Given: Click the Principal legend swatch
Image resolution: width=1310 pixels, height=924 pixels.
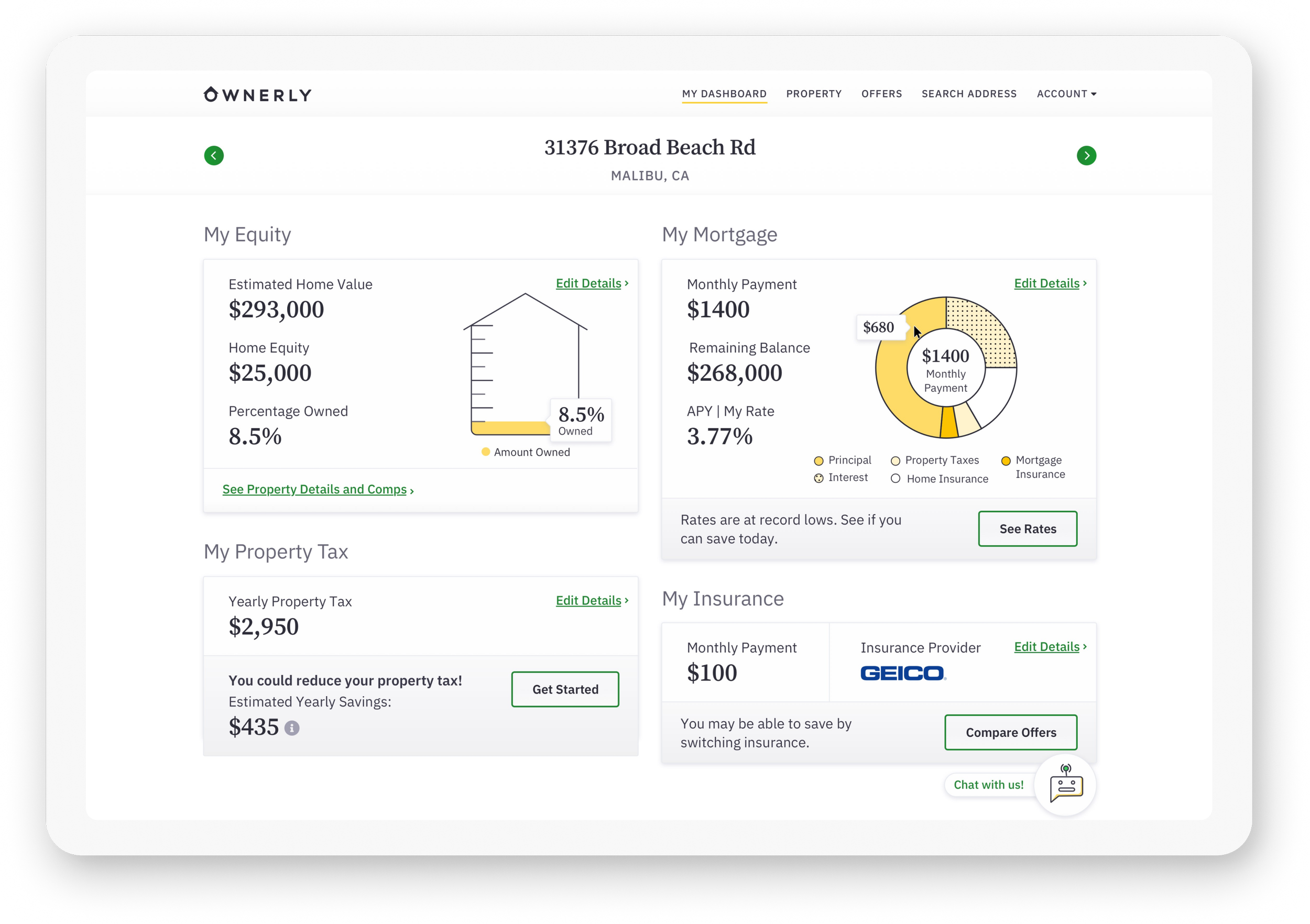Looking at the screenshot, I should [818, 461].
